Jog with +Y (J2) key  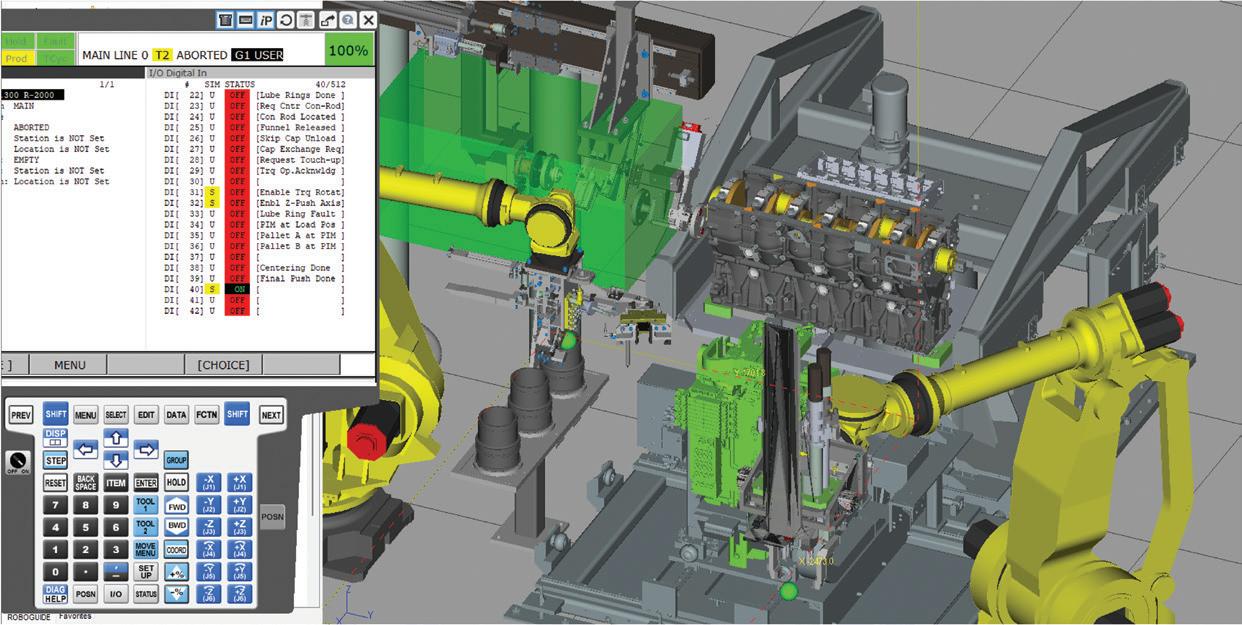pos(240,505)
